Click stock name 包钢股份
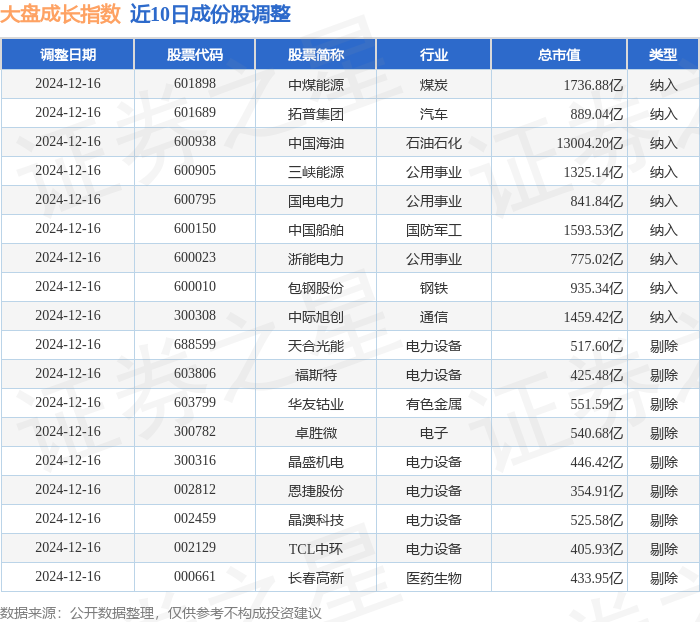This screenshot has height=622, width=700. click(316, 288)
